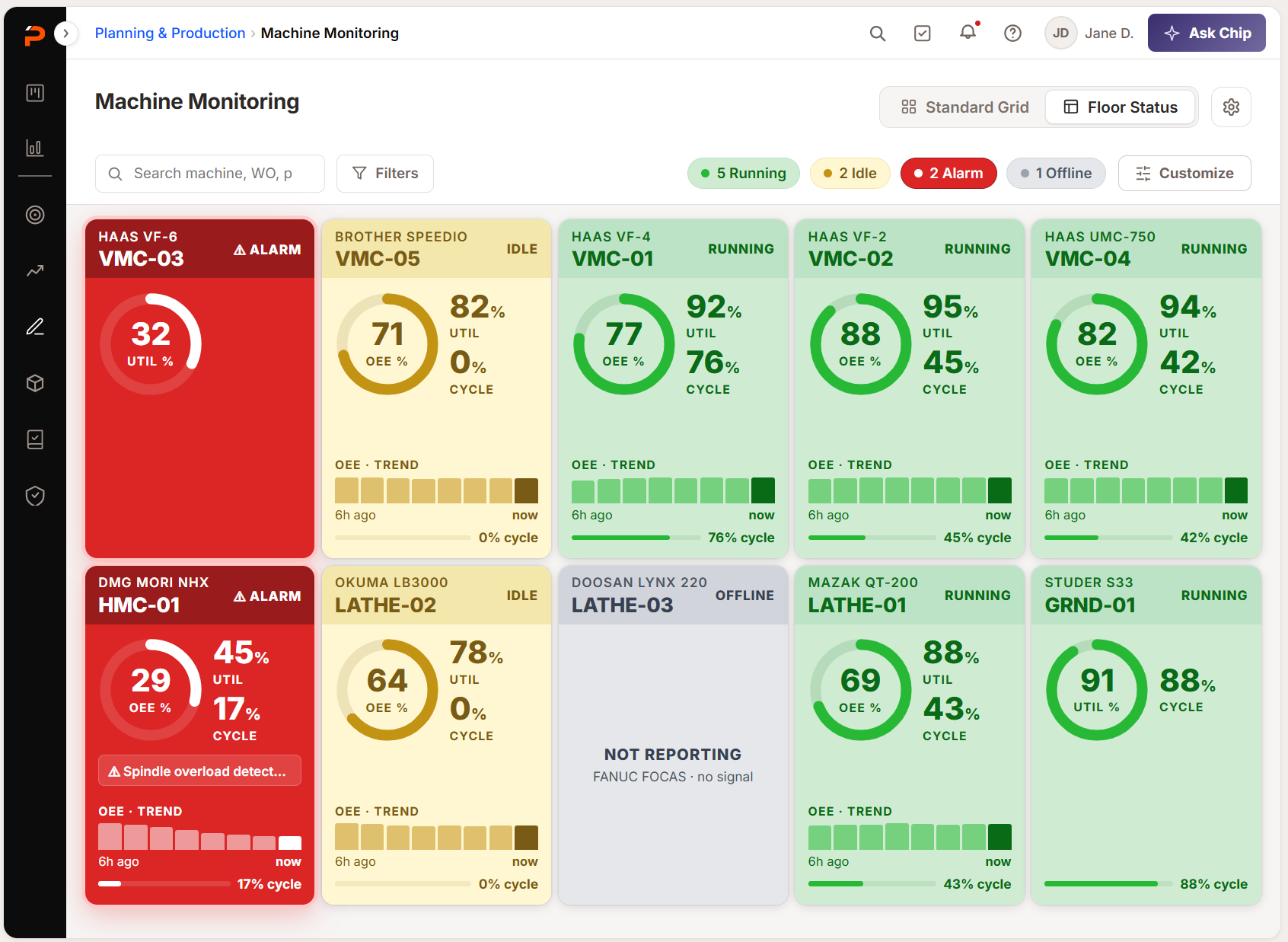Toggle the 2 Idle status filter
The width and height of the screenshot is (1288, 942).
[850, 174]
